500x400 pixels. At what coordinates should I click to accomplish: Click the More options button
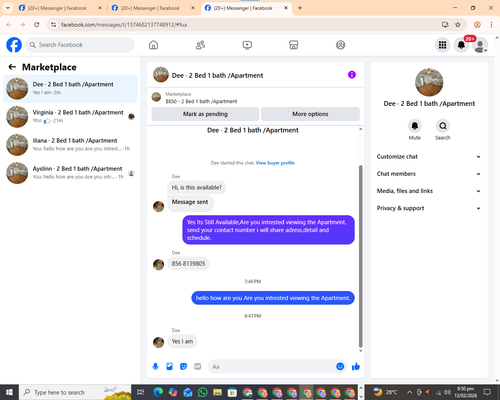(x=310, y=114)
